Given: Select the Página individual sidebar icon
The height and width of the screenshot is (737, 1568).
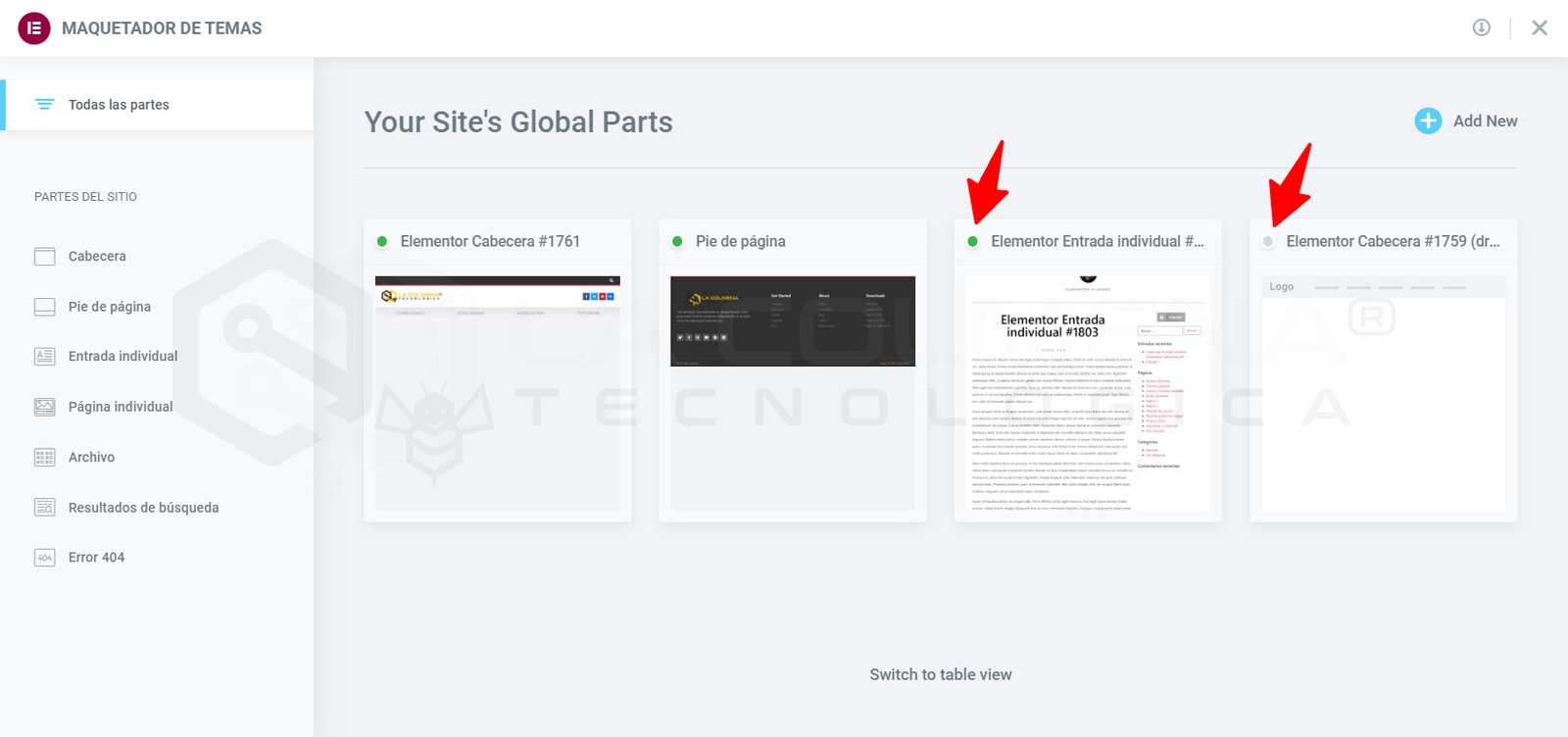Looking at the screenshot, I should (45, 407).
